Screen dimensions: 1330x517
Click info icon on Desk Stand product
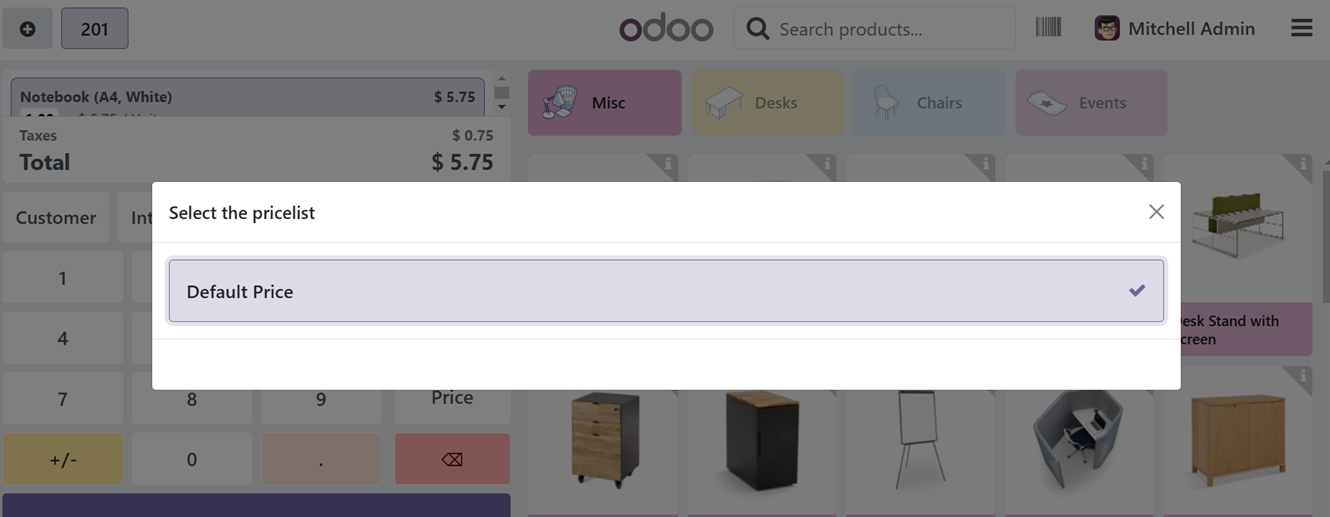point(1302,164)
